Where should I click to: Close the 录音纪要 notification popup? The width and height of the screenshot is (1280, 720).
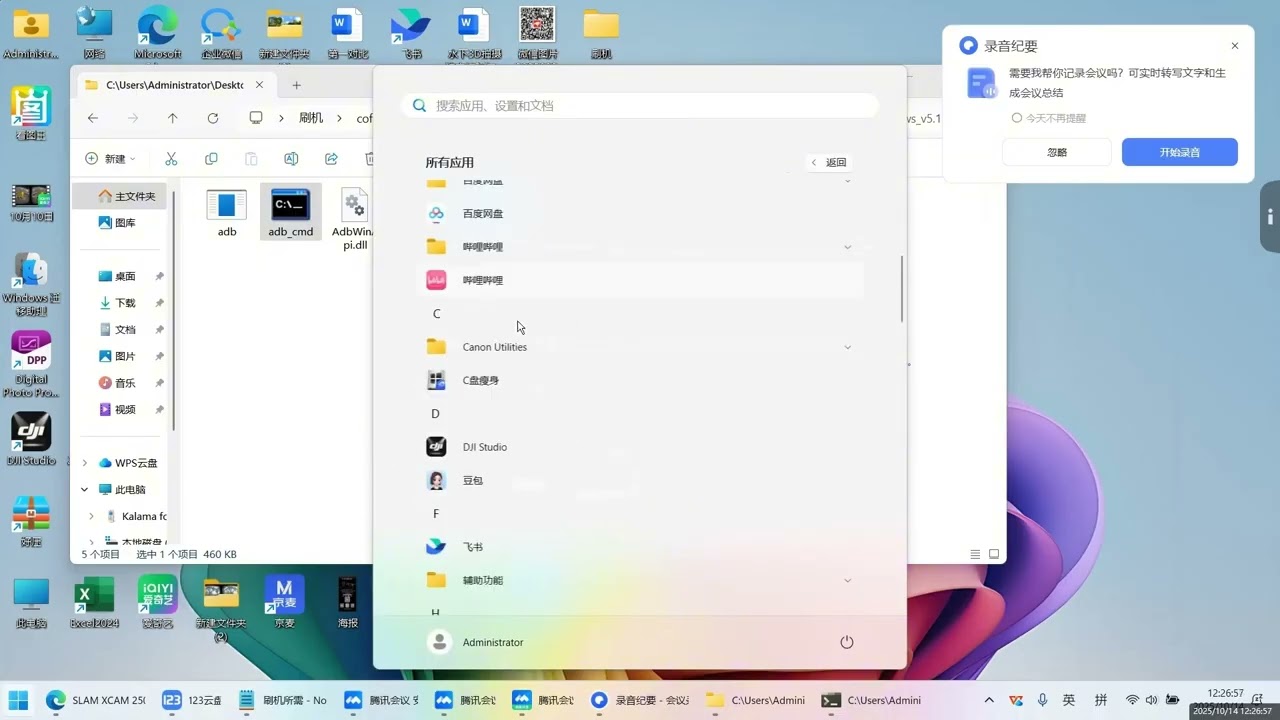click(x=1235, y=46)
